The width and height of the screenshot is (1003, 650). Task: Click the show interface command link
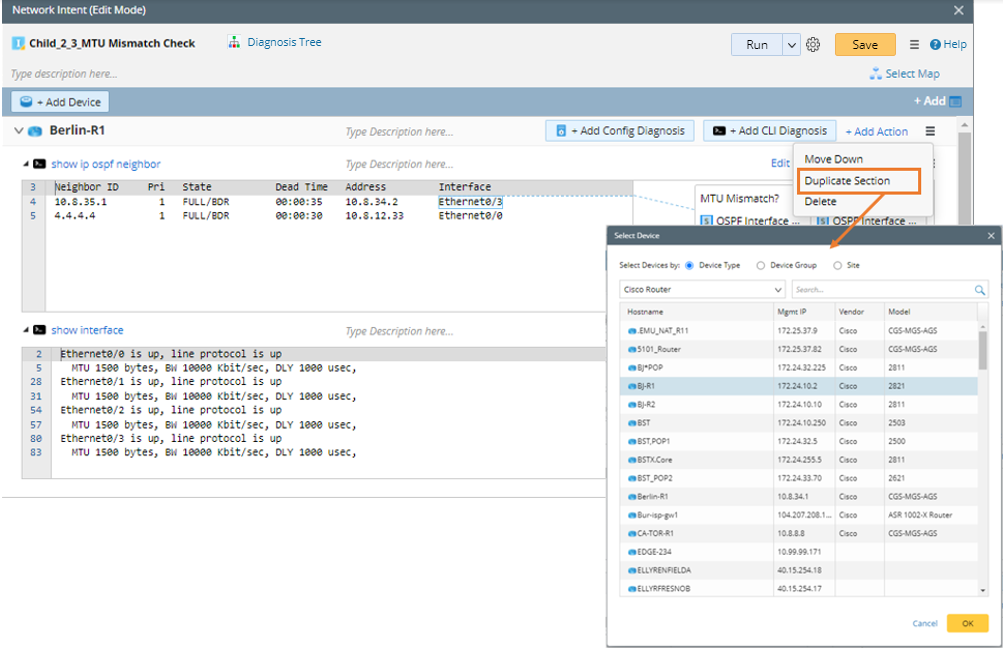(x=87, y=330)
